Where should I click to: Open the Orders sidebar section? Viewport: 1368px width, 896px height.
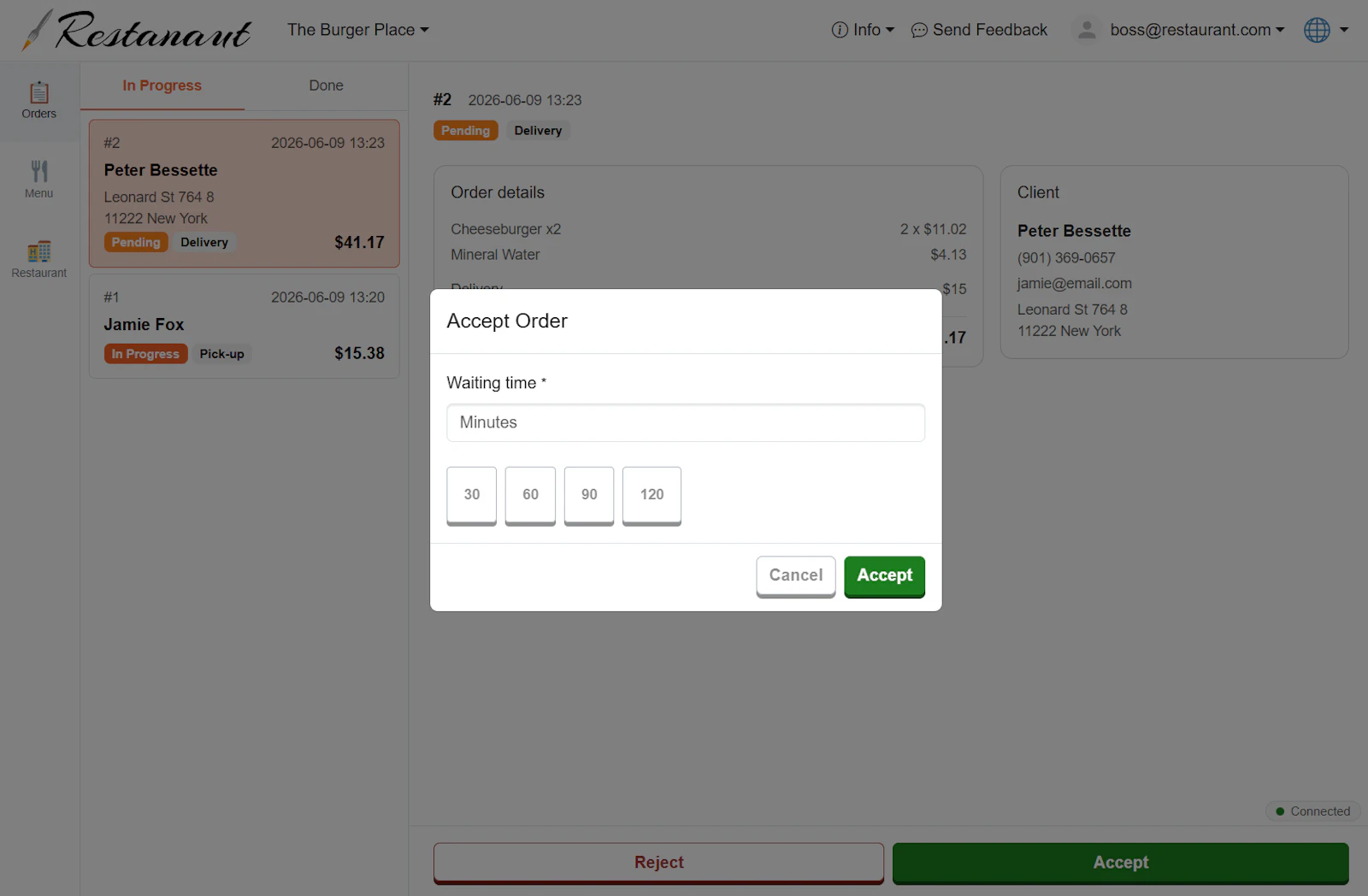tap(39, 101)
